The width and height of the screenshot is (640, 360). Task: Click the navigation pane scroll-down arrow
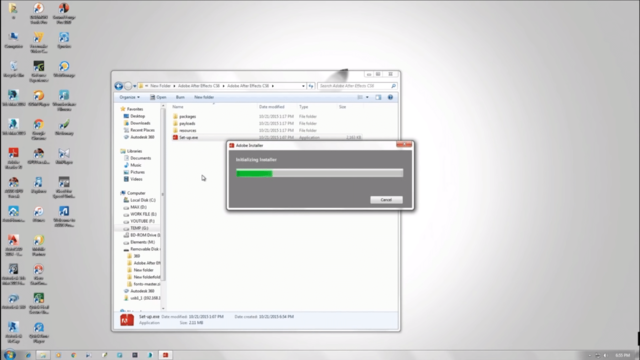163,309
